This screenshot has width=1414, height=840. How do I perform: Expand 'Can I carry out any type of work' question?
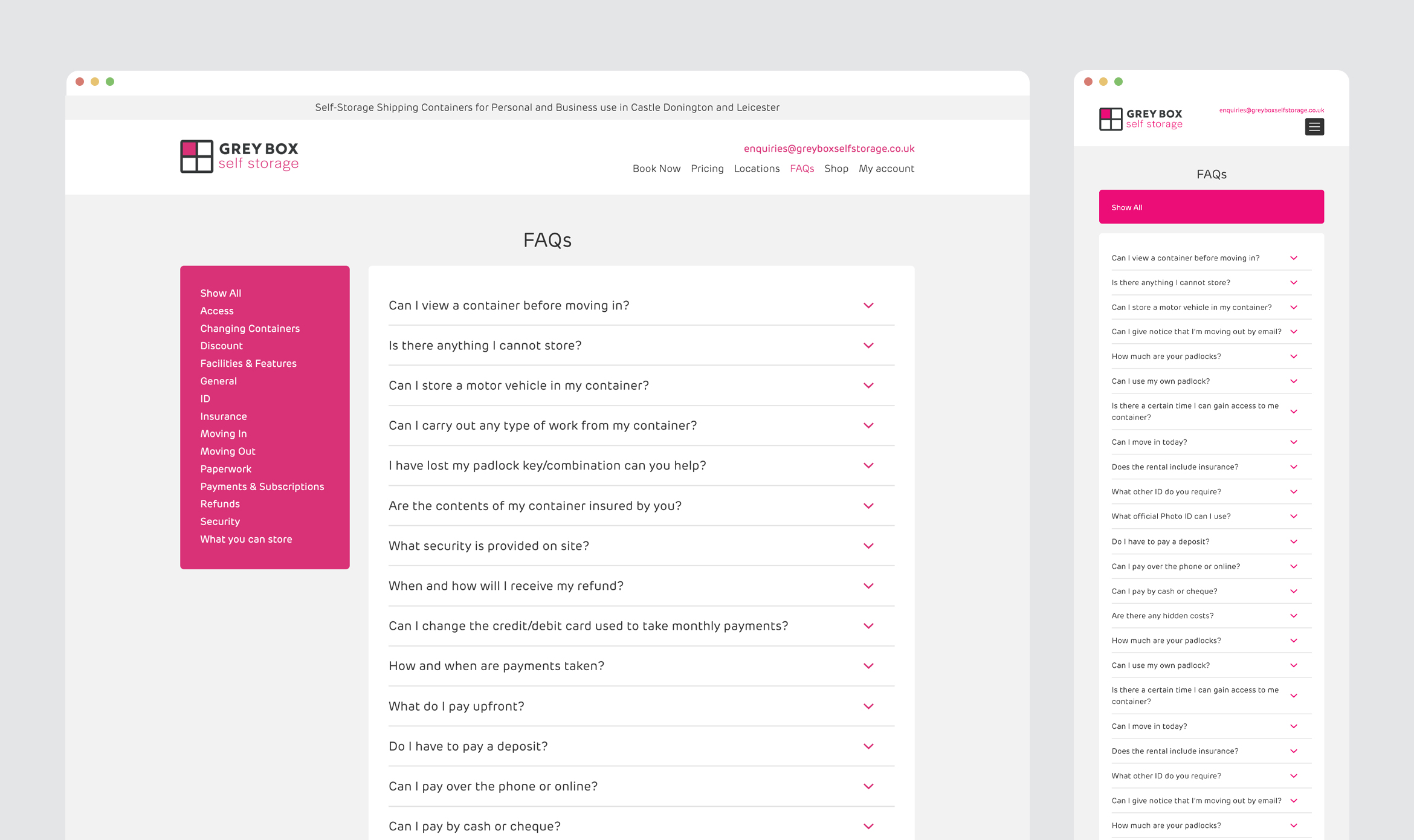coord(641,425)
